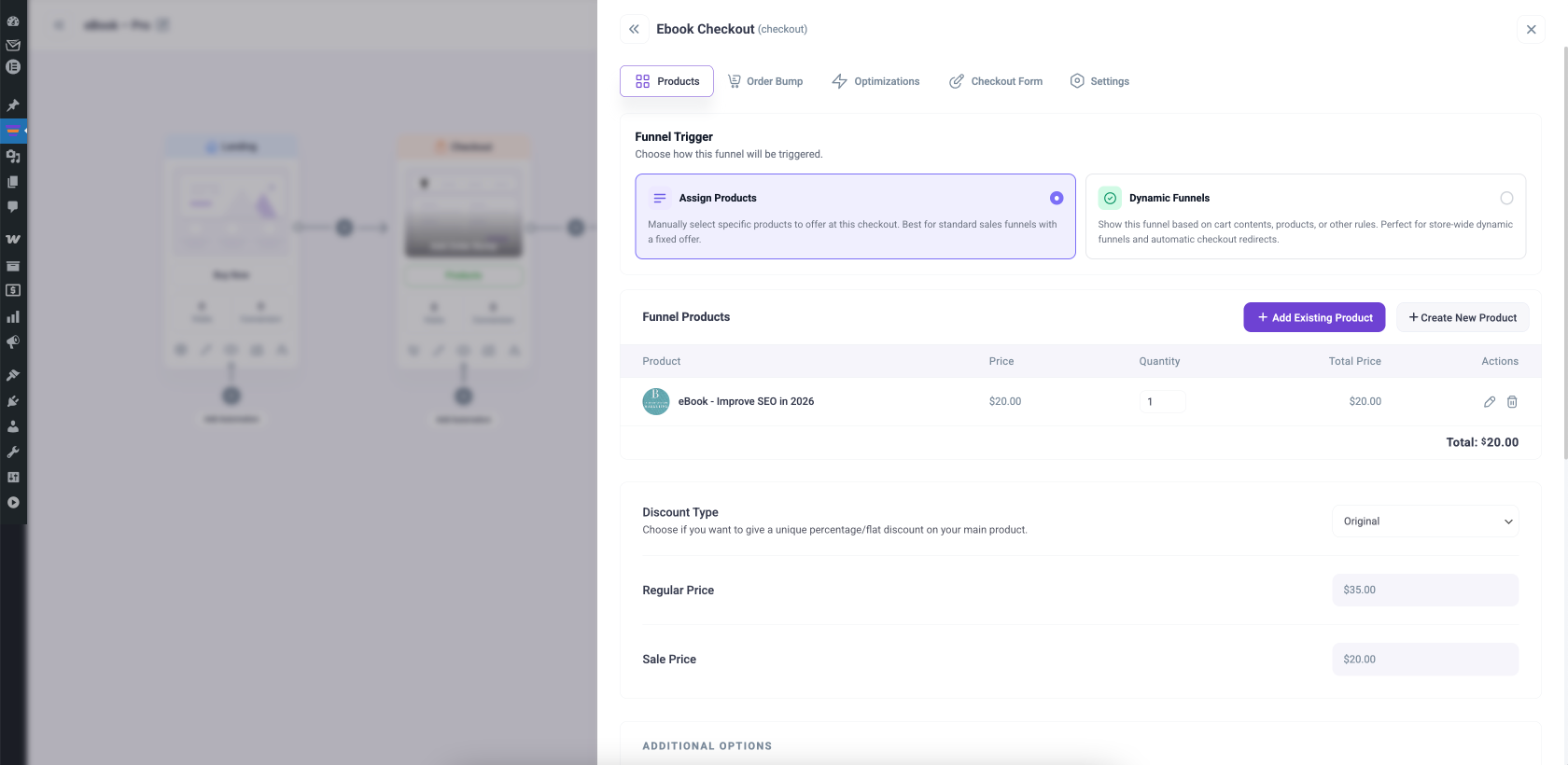Open the Appearance paintbrush sidebar icon
The image size is (1568, 765).
tap(13, 375)
